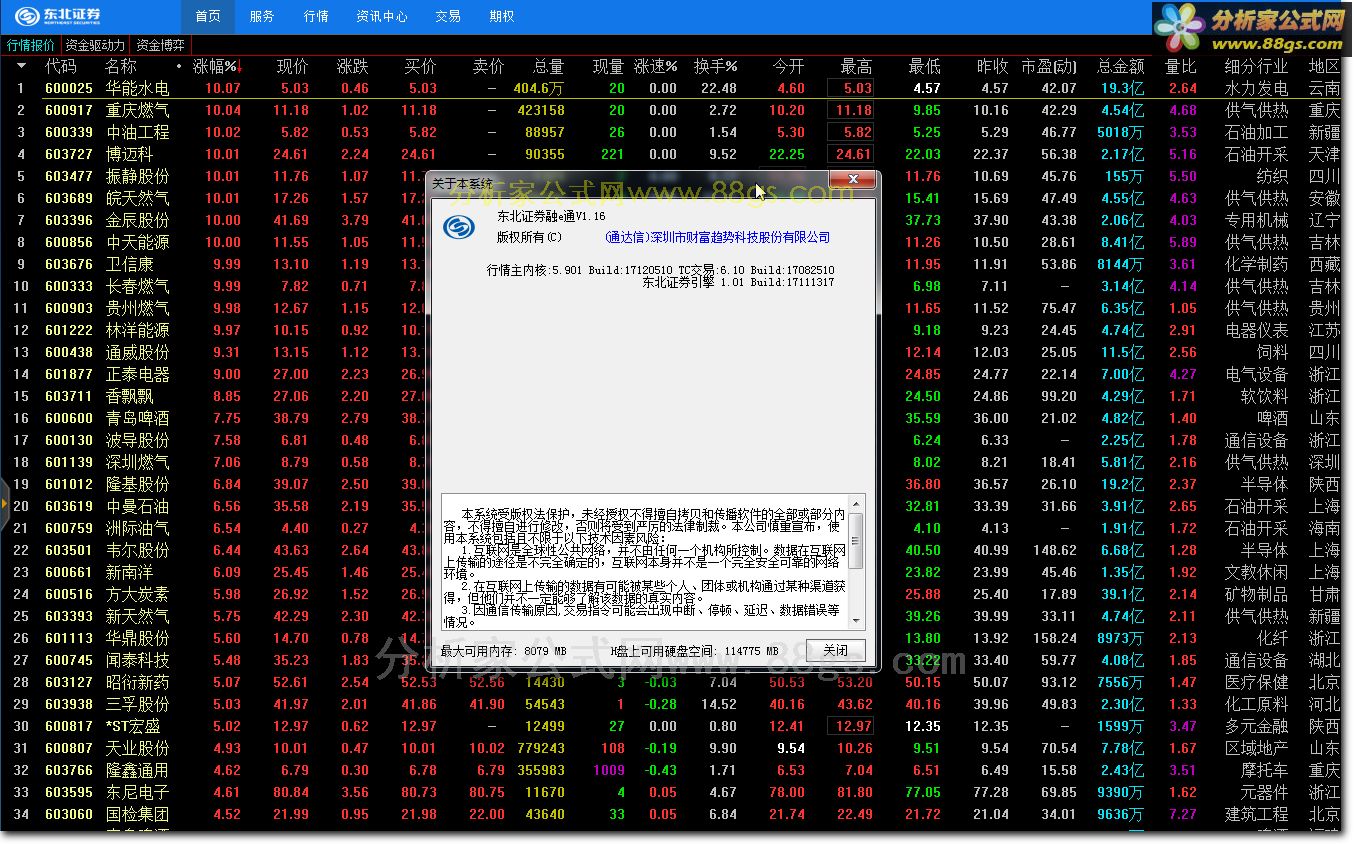Viewport: 1354px width, 844px height.
Task: Select the 青岛啤酒 stock name
Action: tap(137, 418)
